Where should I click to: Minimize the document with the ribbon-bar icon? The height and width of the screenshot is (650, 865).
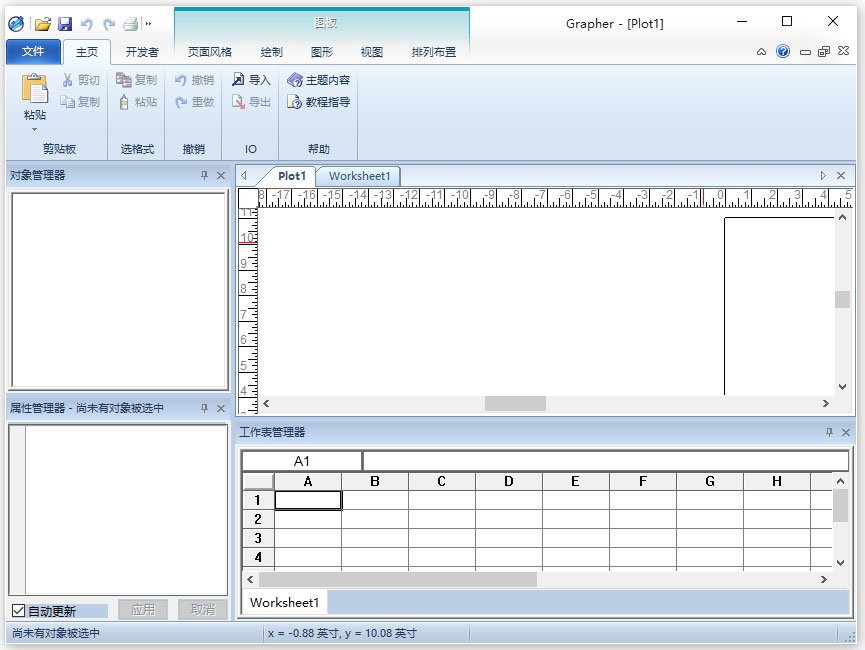point(805,52)
